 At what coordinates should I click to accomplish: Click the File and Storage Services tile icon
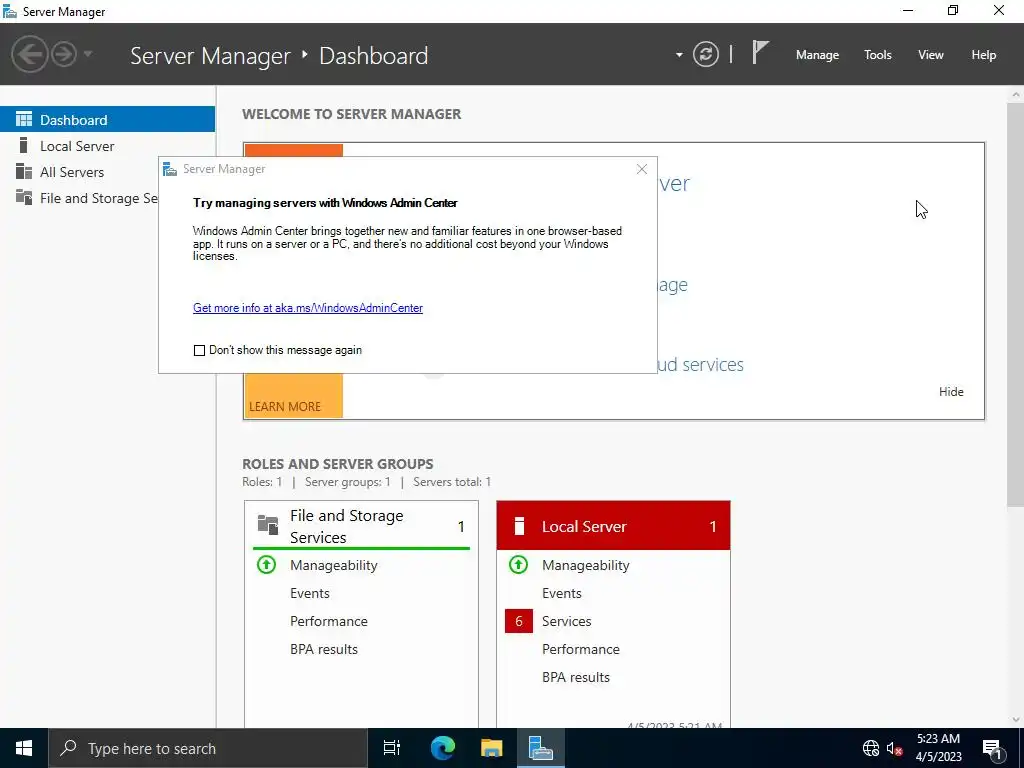click(268, 524)
